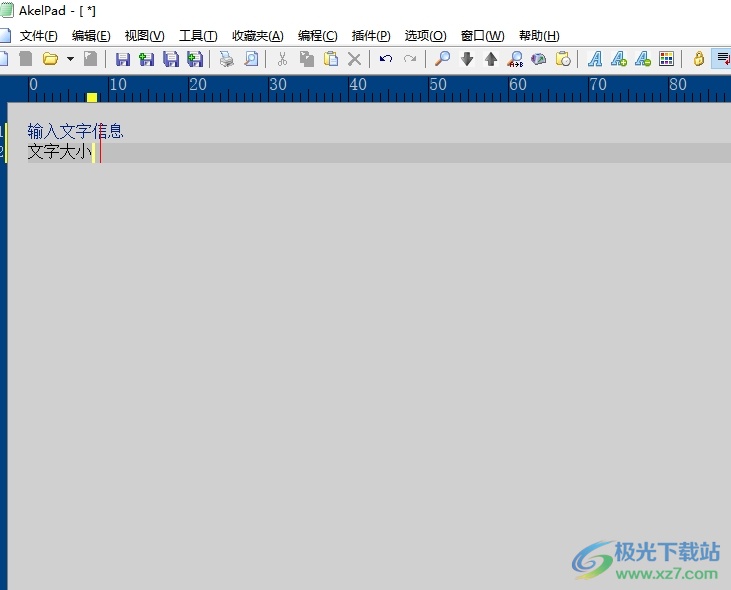731x590 pixels.
Task: Save the document with the floppy icon
Action: (123, 59)
